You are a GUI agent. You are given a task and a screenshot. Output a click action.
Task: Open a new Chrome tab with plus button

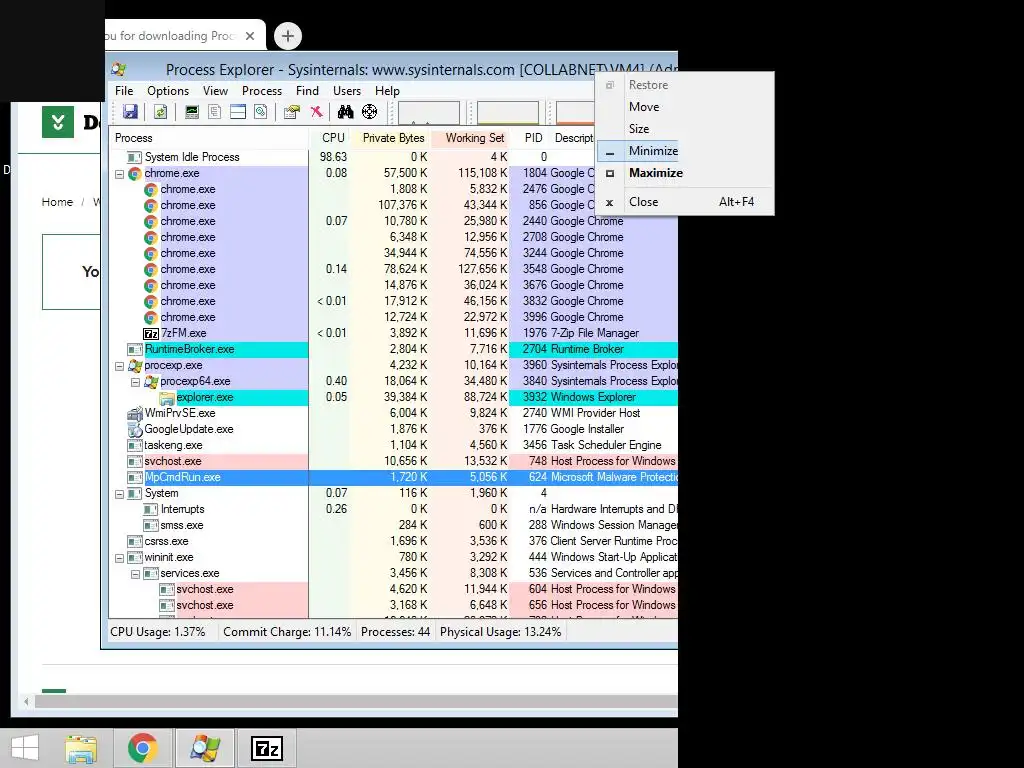click(288, 36)
